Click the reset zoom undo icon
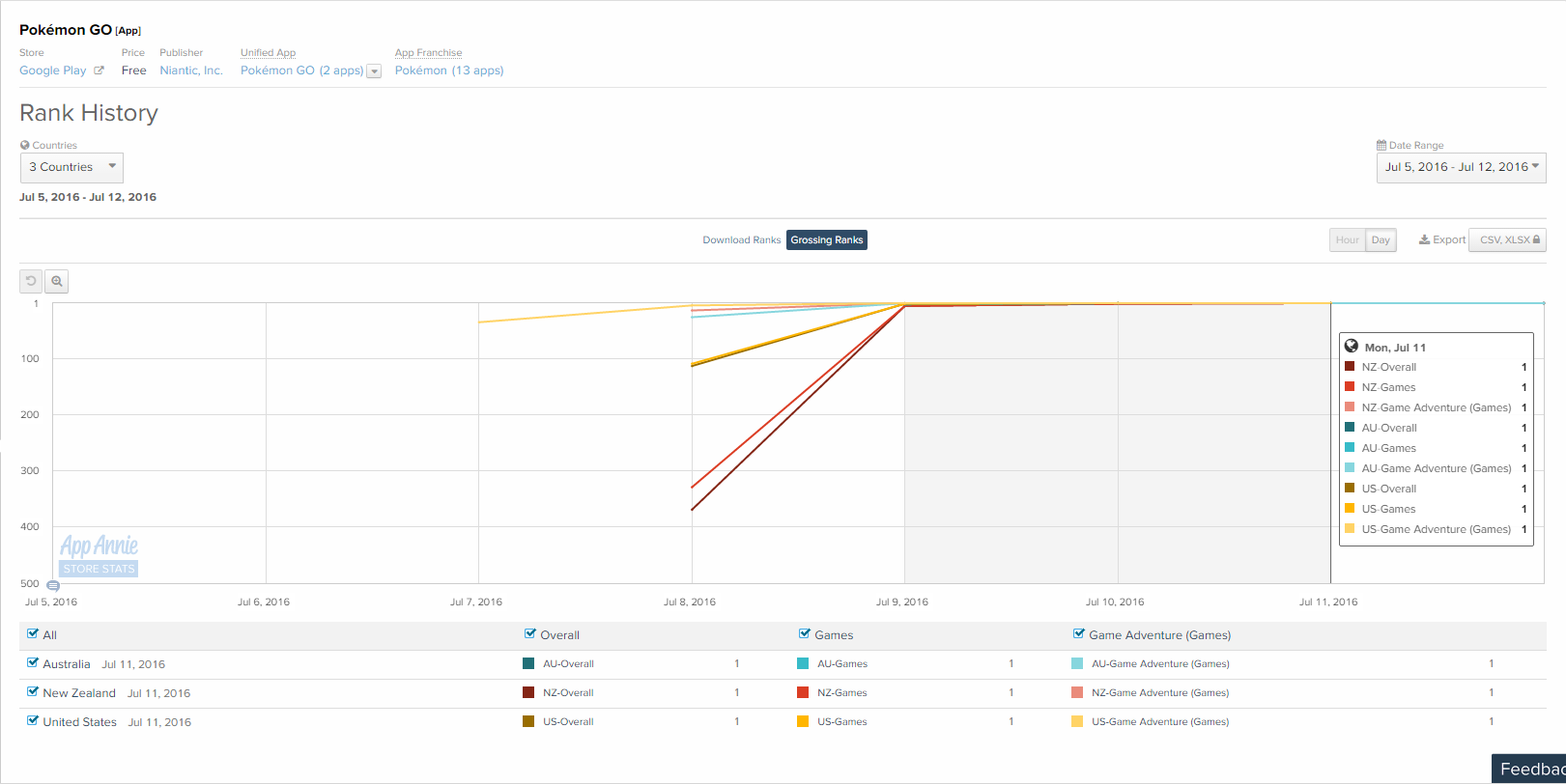The width and height of the screenshot is (1566, 784). [31, 281]
